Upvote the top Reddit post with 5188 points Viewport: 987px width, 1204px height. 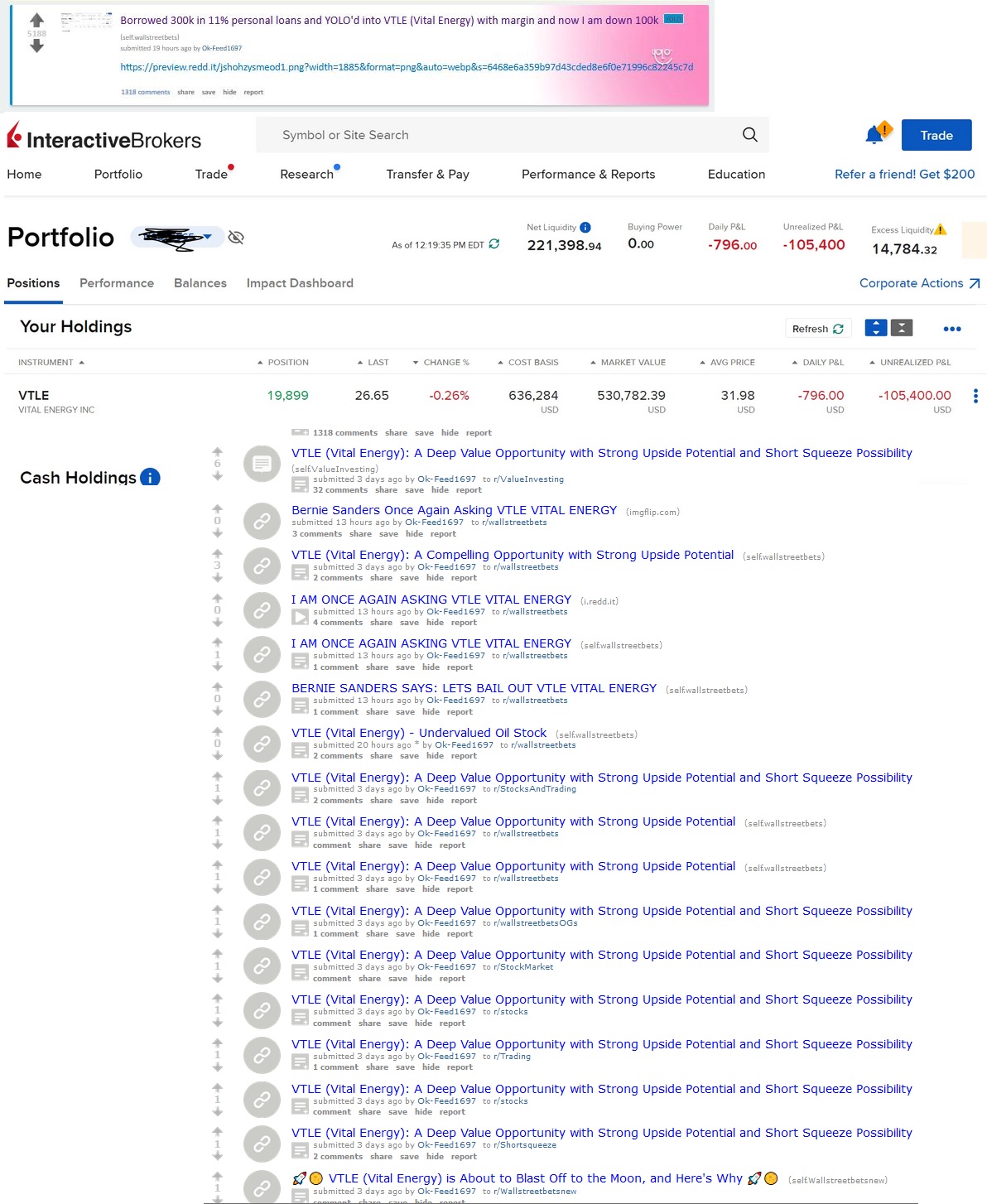tap(36, 20)
